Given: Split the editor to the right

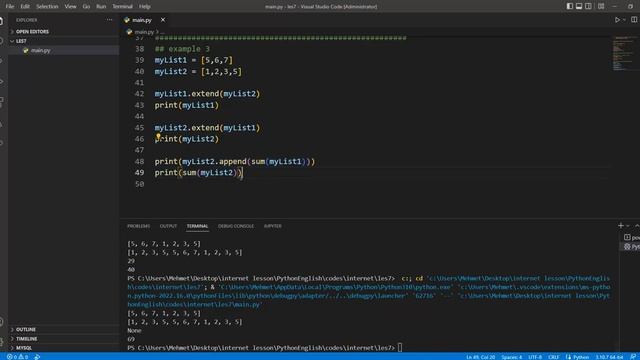Looking at the screenshot, I should pos(634,20).
